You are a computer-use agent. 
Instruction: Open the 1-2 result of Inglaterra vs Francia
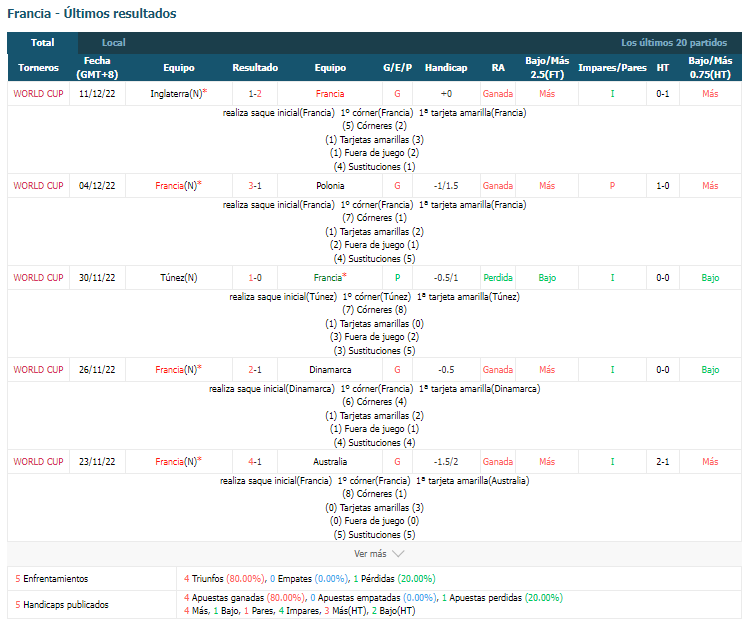coord(255,94)
